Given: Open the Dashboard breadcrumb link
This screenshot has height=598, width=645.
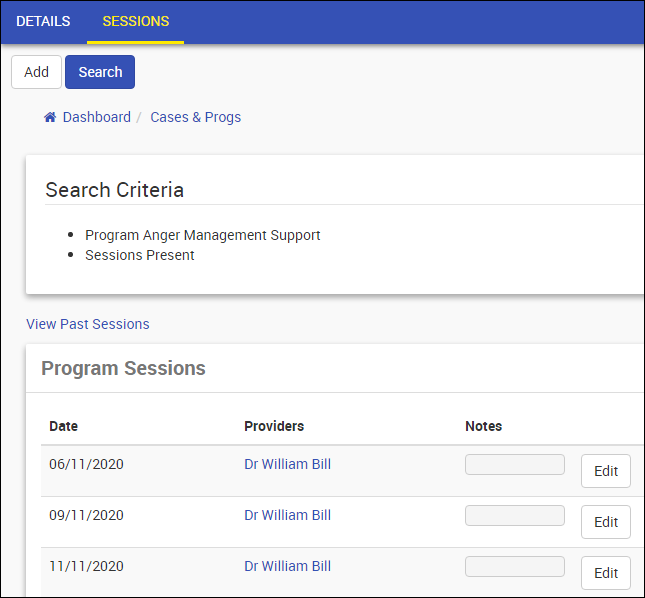Looking at the screenshot, I should [96, 117].
